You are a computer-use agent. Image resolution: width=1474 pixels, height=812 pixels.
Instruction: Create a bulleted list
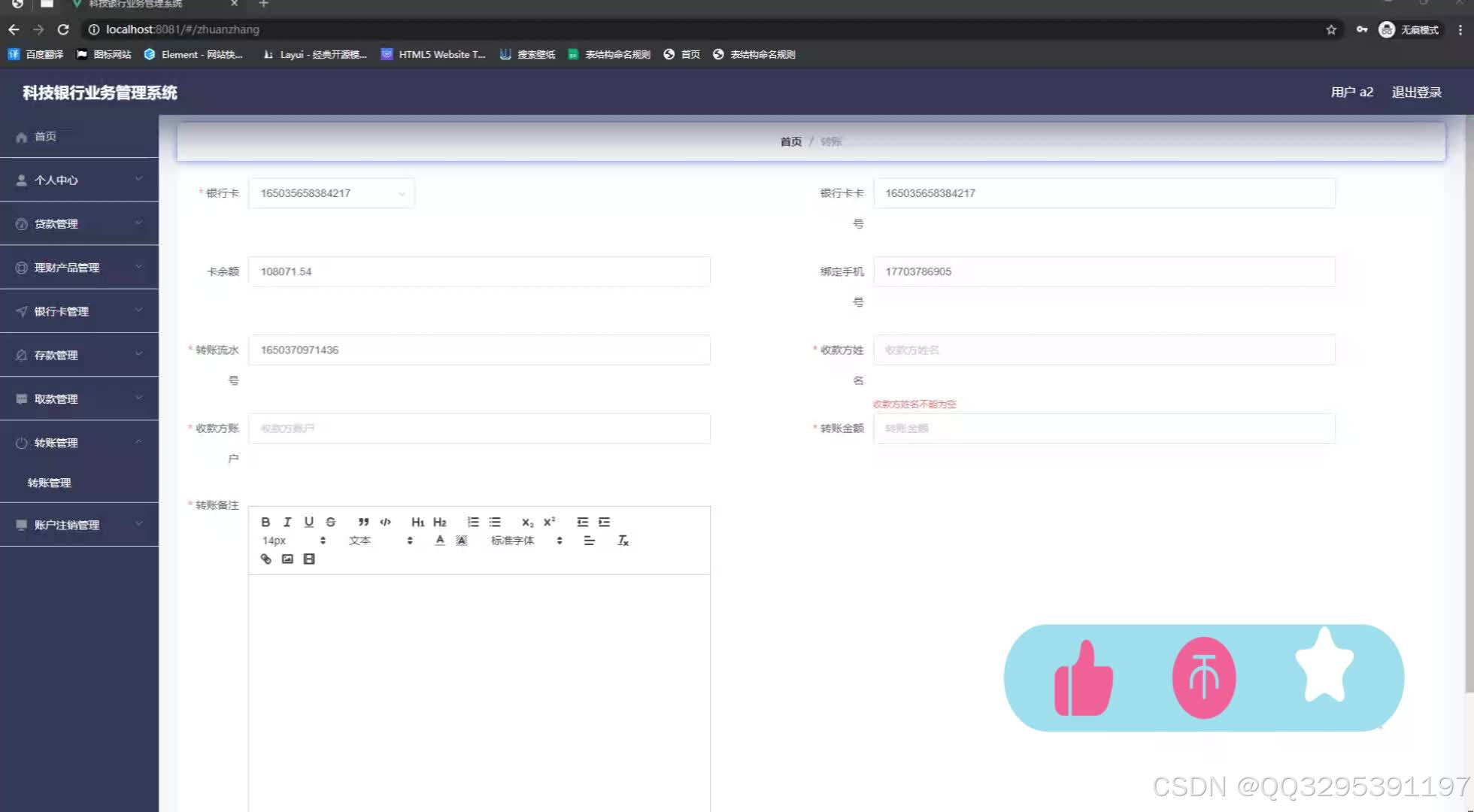(x=495, y=522)
